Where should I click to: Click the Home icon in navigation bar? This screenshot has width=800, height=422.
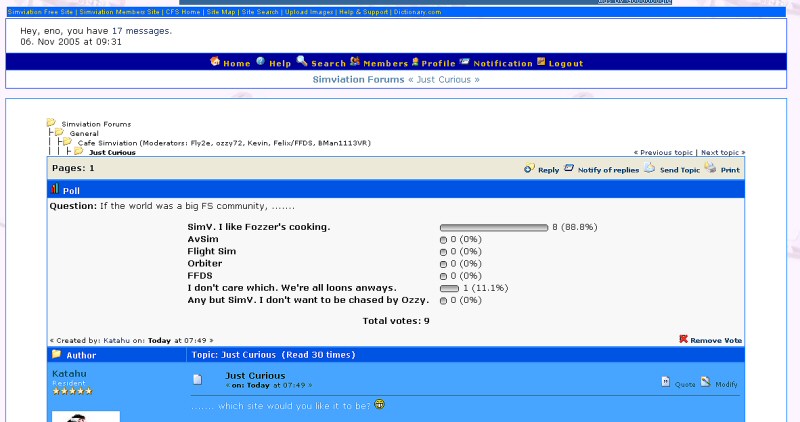(215, 62)
